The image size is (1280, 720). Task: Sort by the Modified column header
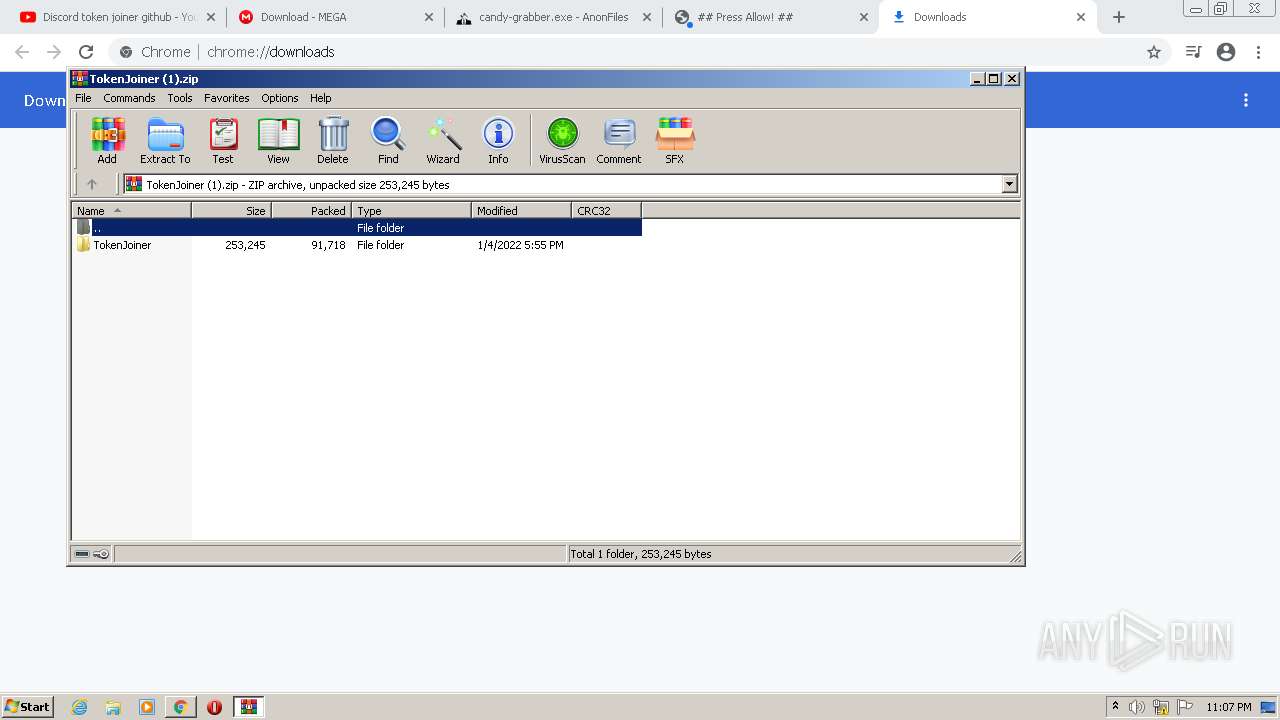[521, 210]
